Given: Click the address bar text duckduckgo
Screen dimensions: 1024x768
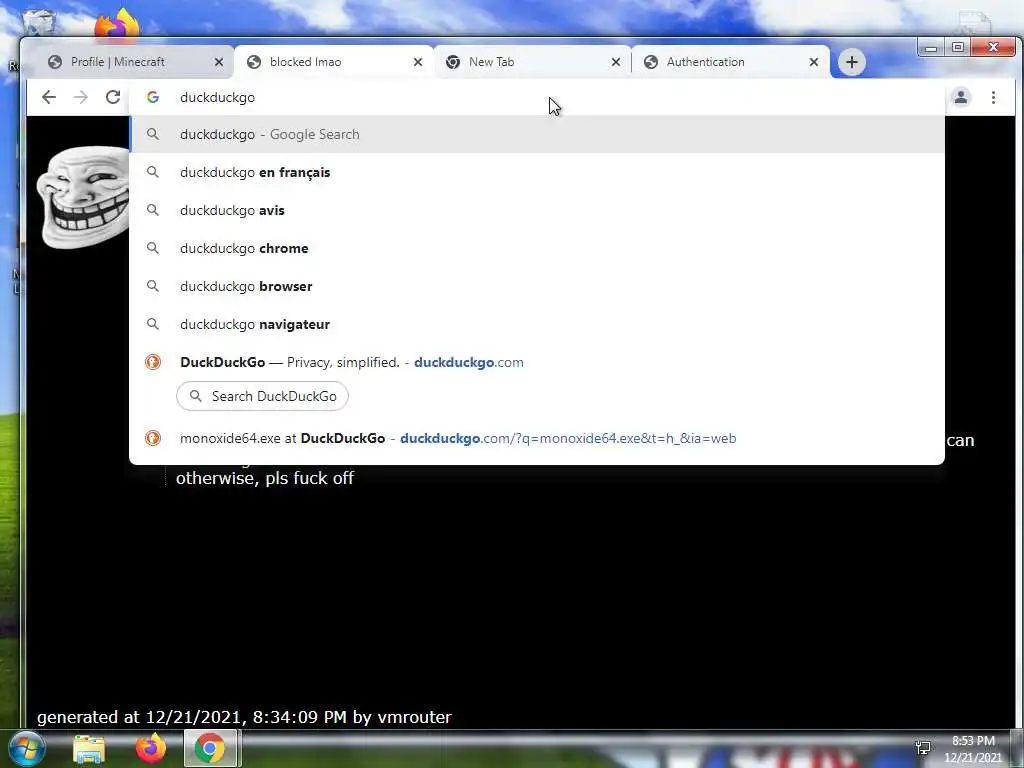Looking at the screenshot, I should pyautogui.click(x=217, y=97).
